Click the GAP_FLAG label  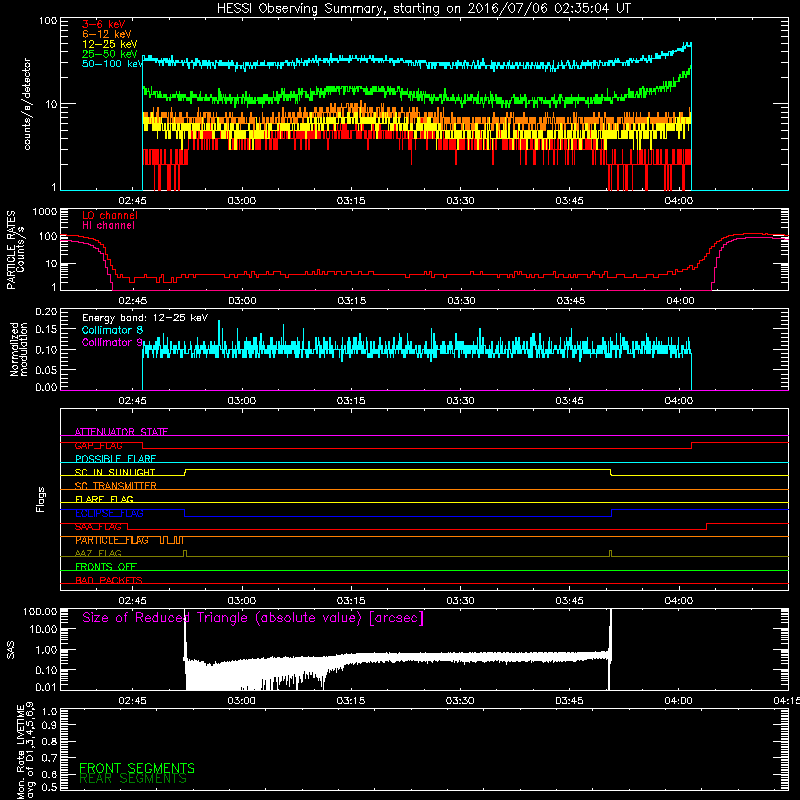coord(98,445)
